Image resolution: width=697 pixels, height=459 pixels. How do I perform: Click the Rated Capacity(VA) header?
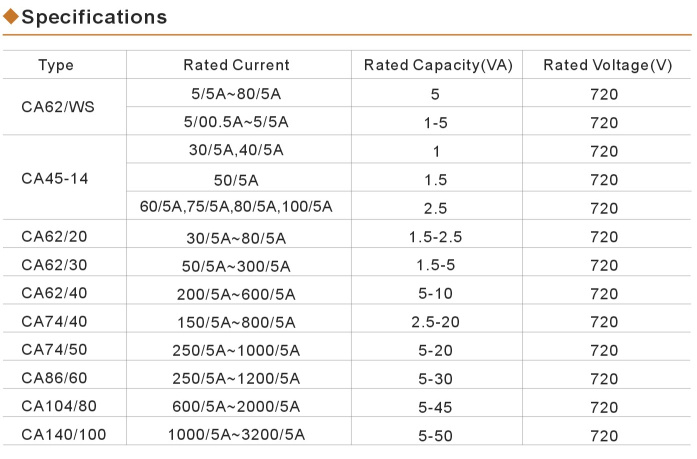tap(438, 65)
